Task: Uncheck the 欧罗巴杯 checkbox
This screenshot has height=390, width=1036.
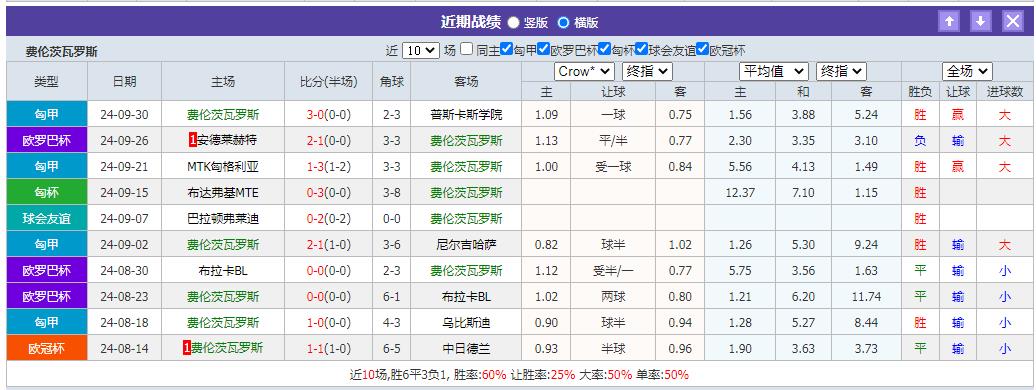Action: pyautogui.click(x=543, y=49)
